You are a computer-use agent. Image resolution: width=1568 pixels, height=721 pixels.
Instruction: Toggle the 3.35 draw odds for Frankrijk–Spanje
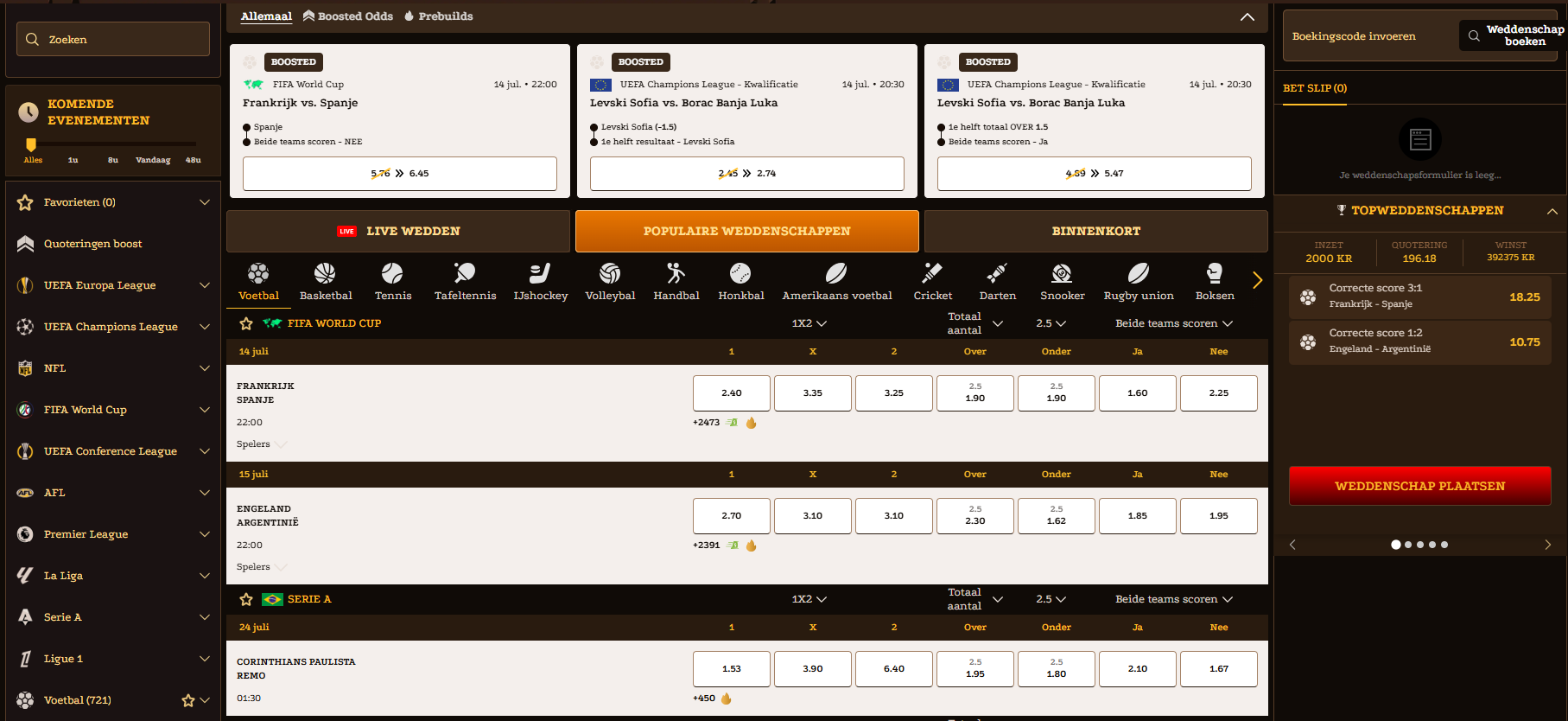click(x=813, y=393)
